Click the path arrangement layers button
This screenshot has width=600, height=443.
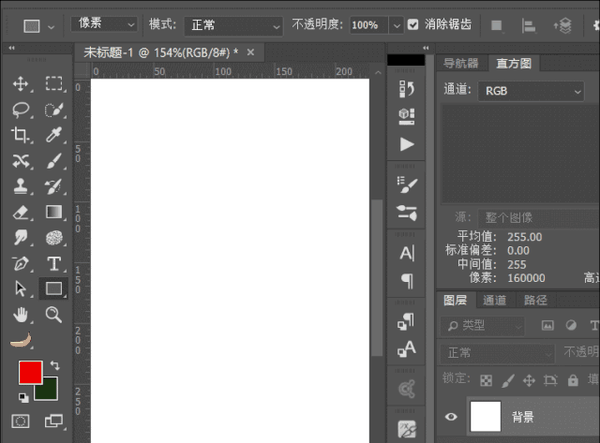tap(562, 26)
